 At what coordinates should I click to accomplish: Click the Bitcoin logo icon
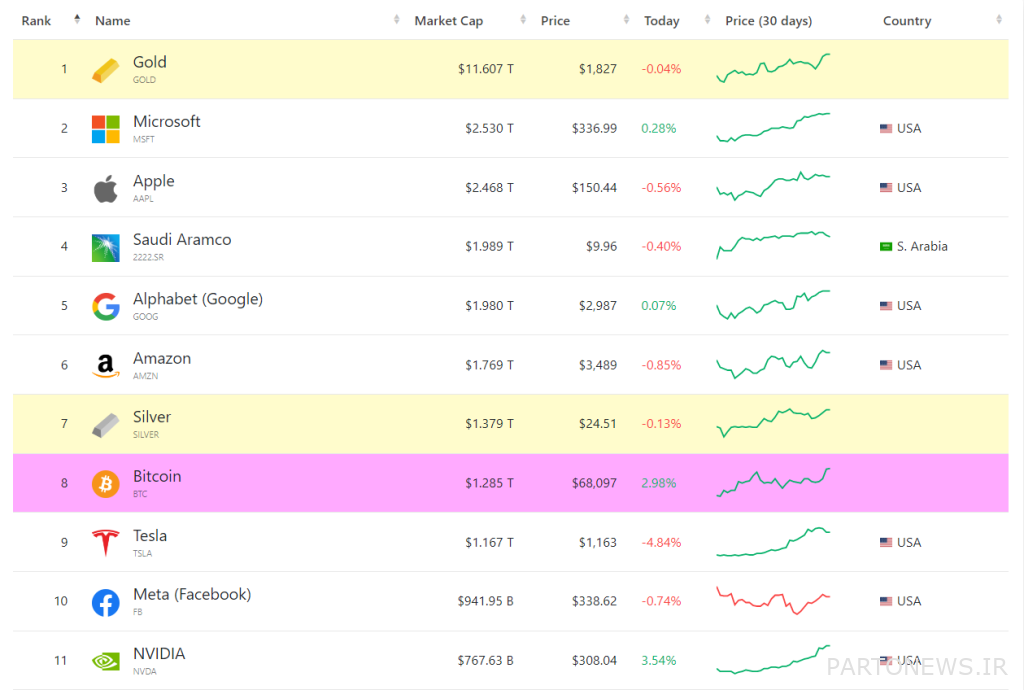[x=105, y=484]
